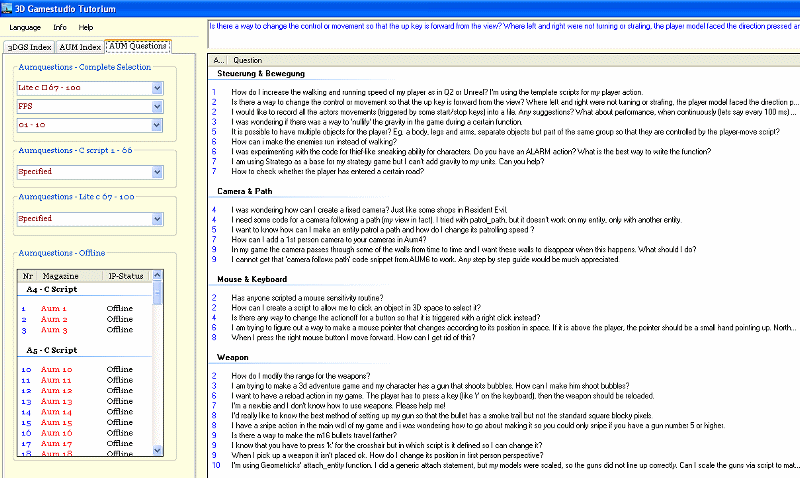Select Aum 1 in offline list
Image resolution: width=800 pixels, height=478 pixels.
pos(54,309)
